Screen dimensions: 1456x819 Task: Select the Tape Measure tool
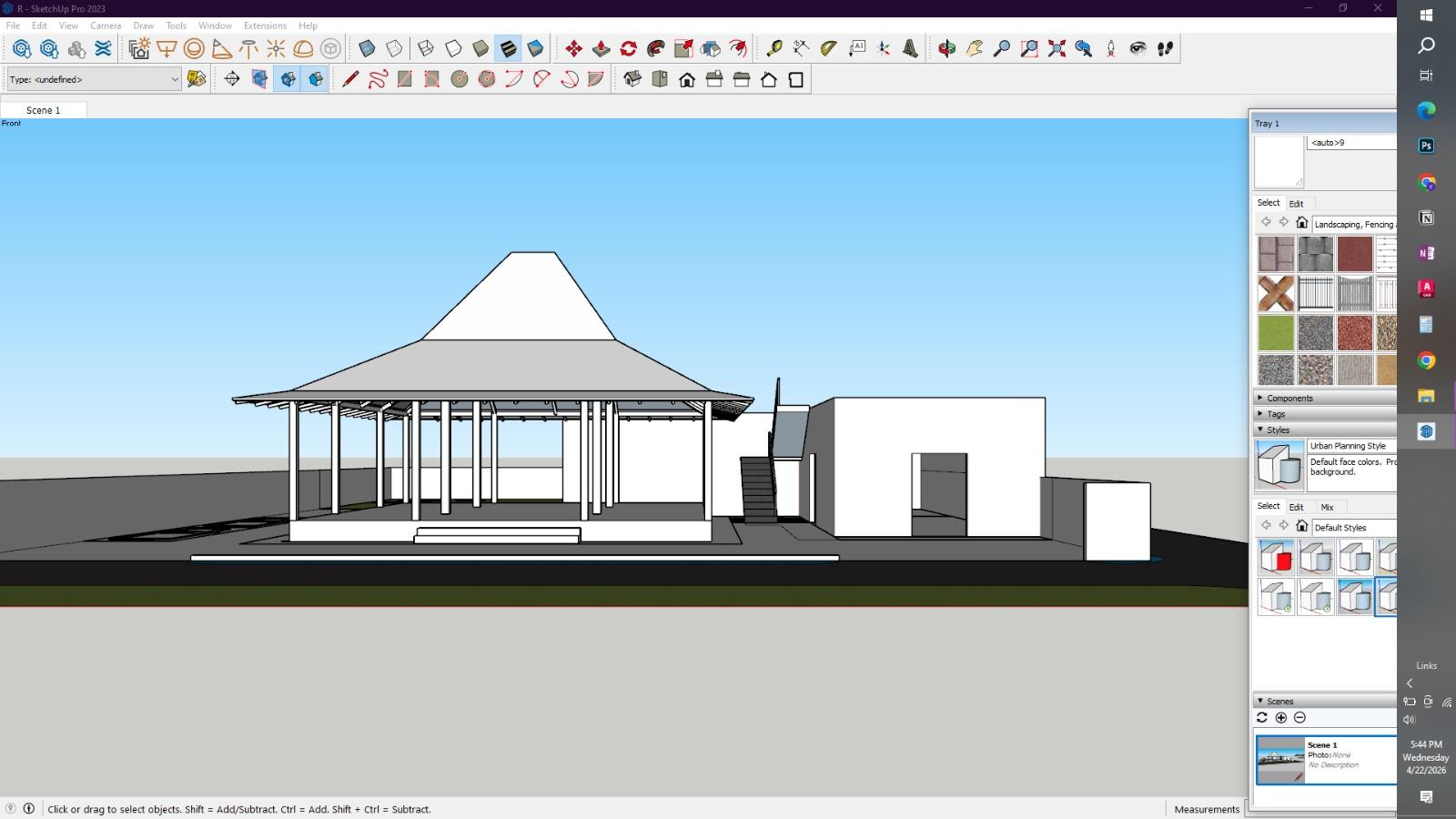tap(773, 49)
